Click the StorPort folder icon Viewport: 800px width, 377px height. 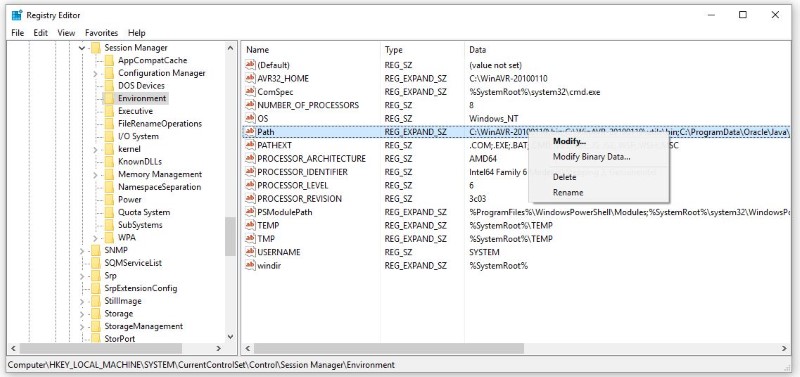click(x=95, y=338)
